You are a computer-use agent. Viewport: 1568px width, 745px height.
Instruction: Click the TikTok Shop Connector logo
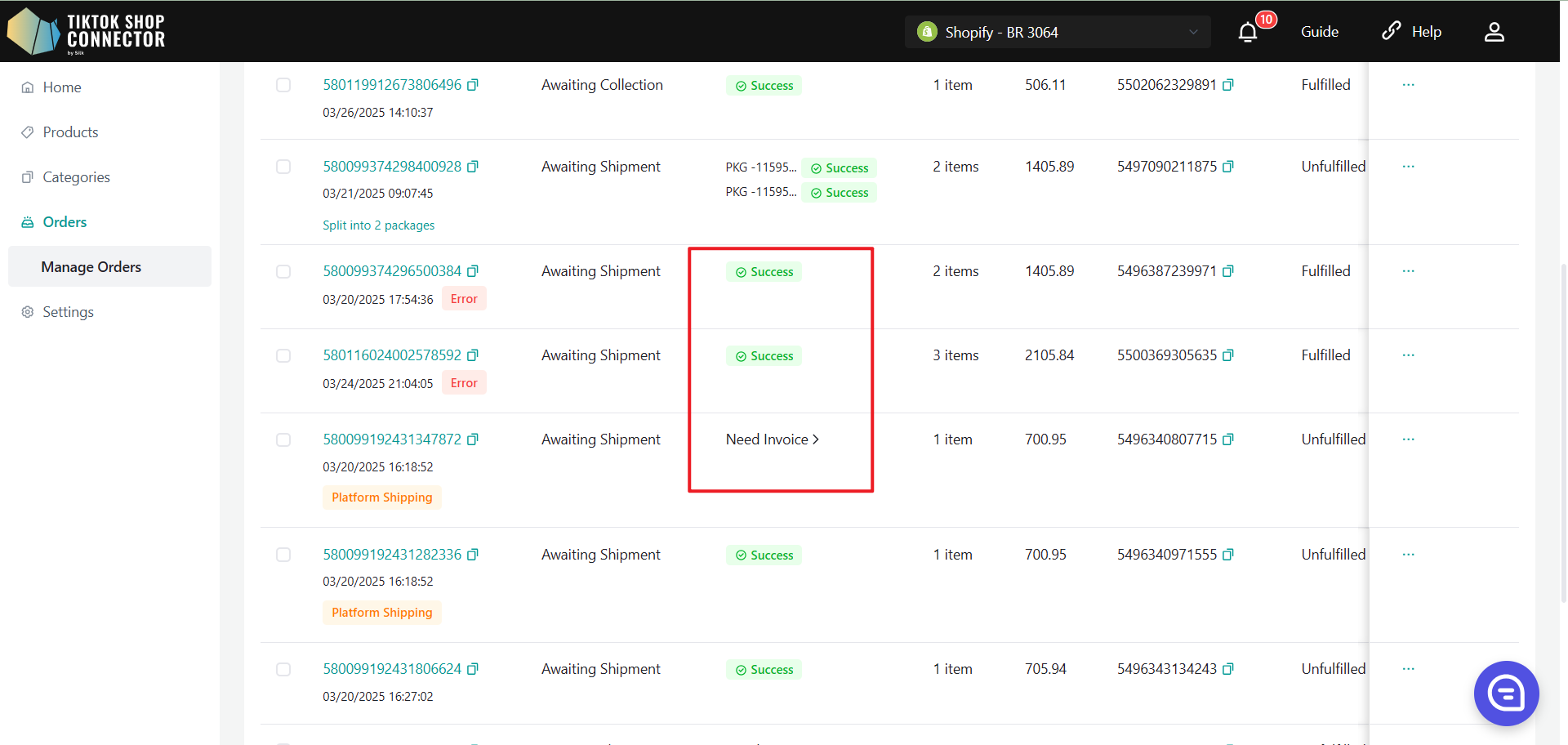87,32
